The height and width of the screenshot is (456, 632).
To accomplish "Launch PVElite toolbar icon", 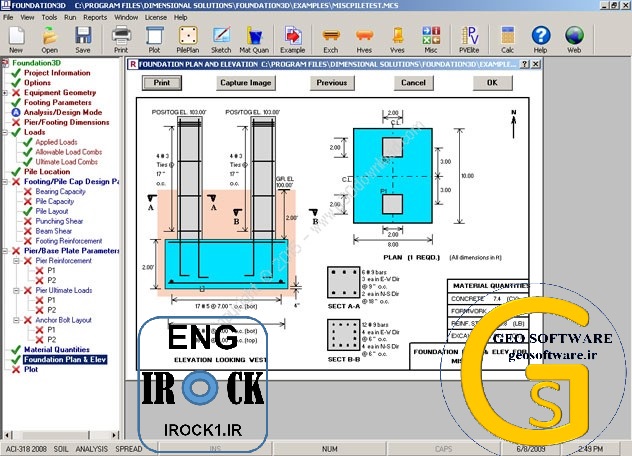I will pos(469,40).
